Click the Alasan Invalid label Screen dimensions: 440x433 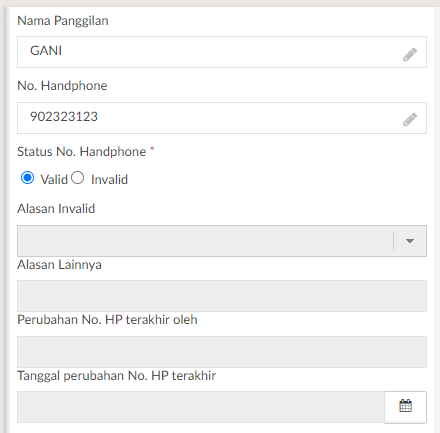[56, 209]
